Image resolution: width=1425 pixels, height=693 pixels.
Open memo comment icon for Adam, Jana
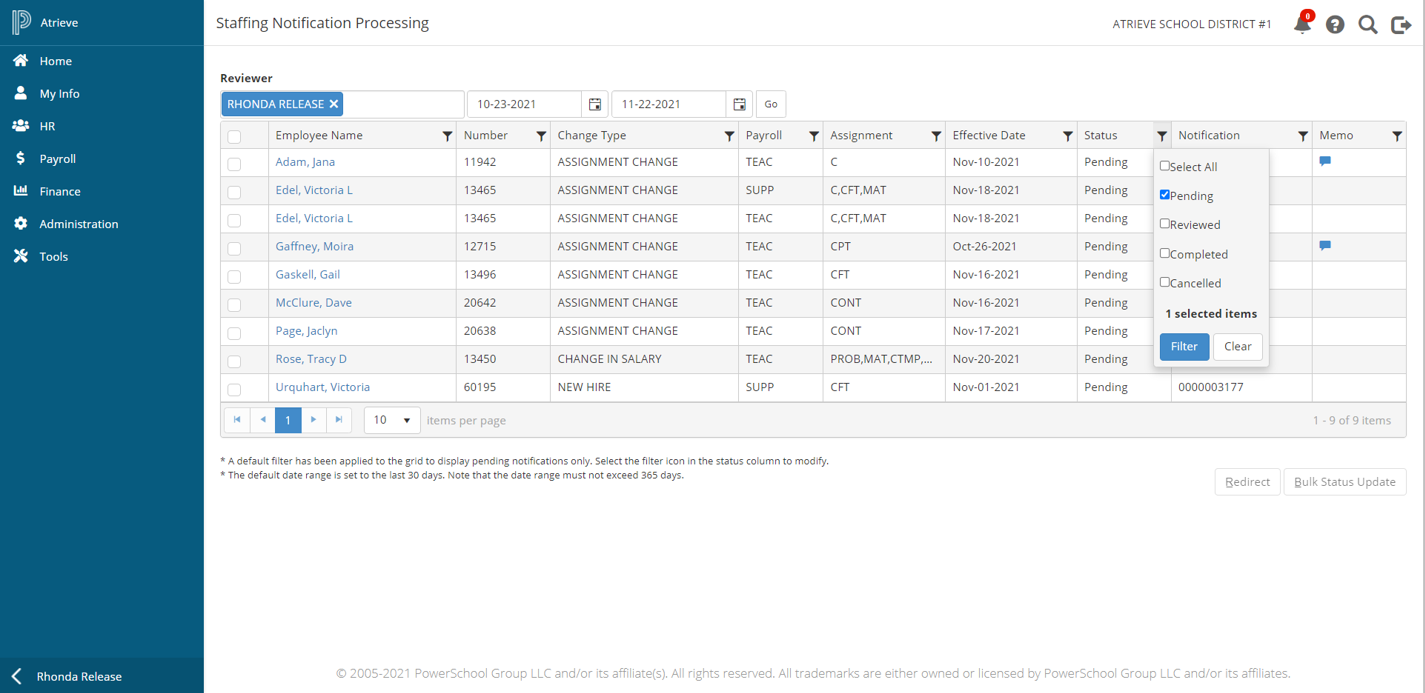pyautogui.click(x=1325, y=161)
